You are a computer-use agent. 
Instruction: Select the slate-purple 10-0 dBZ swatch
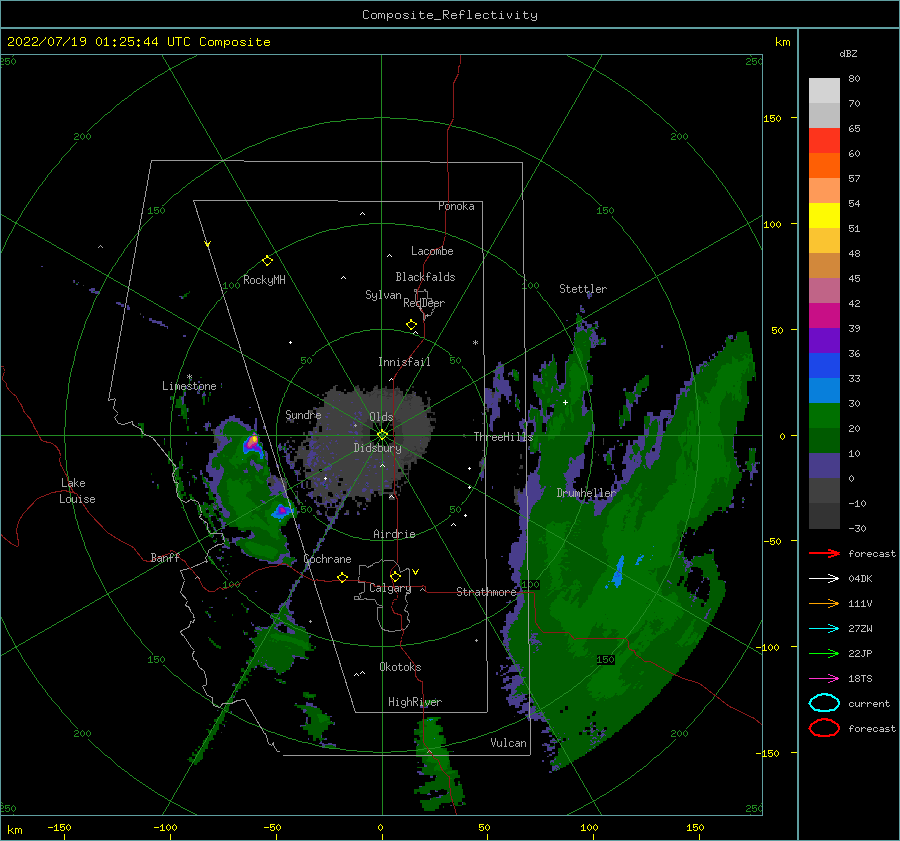pos(824,466)
